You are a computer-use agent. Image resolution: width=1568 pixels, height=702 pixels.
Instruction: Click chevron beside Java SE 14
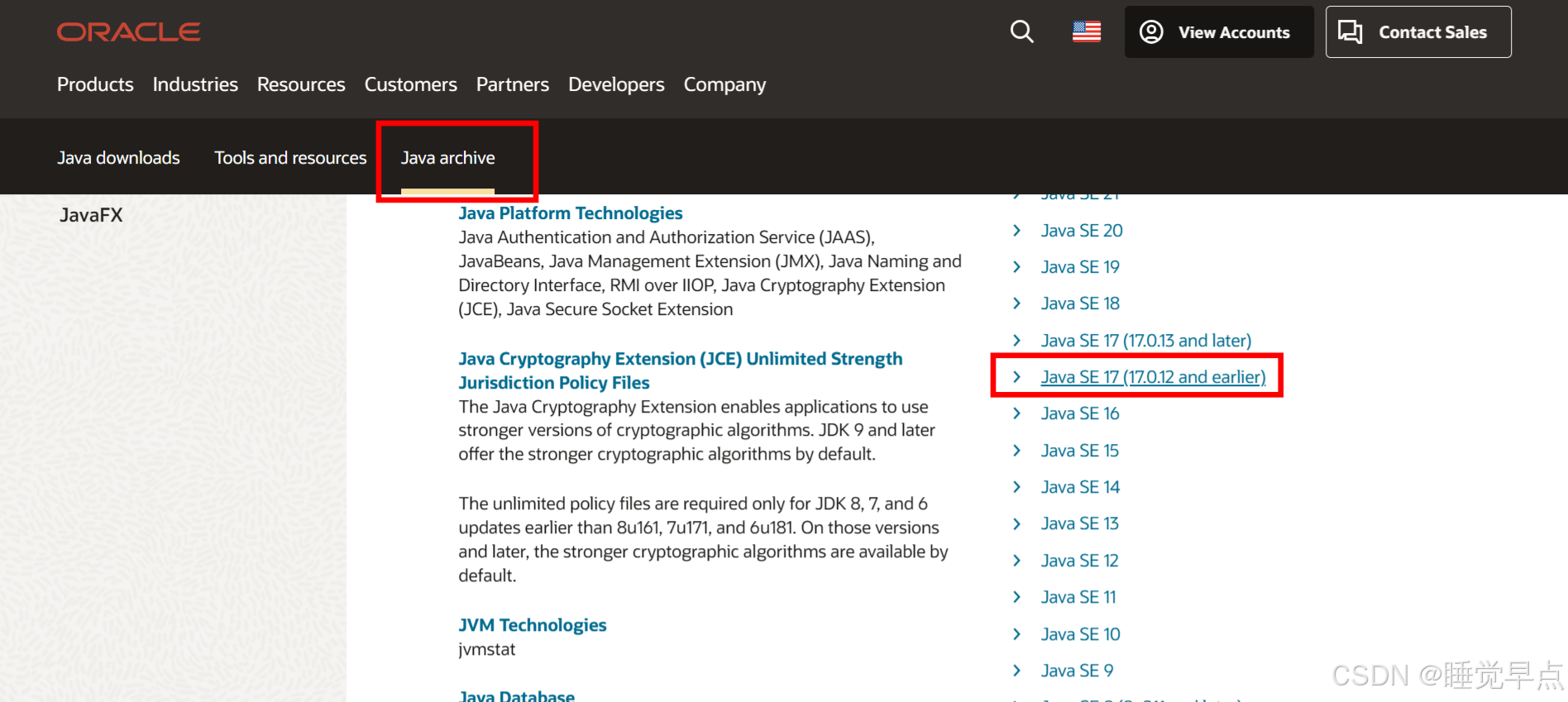(x=1017, y=487)
